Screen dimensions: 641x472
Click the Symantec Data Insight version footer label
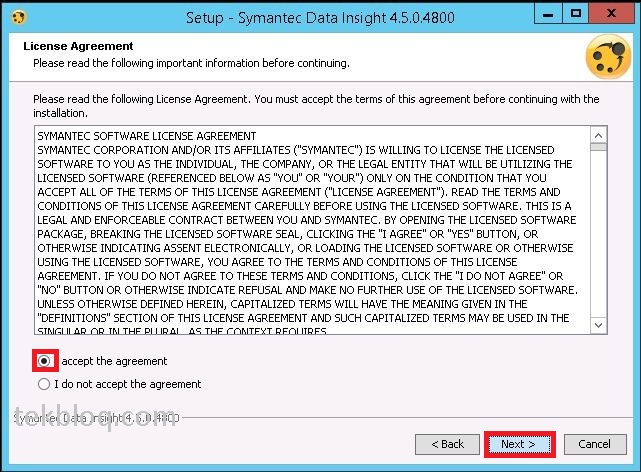pyautogui.click(x=96, y=418)
